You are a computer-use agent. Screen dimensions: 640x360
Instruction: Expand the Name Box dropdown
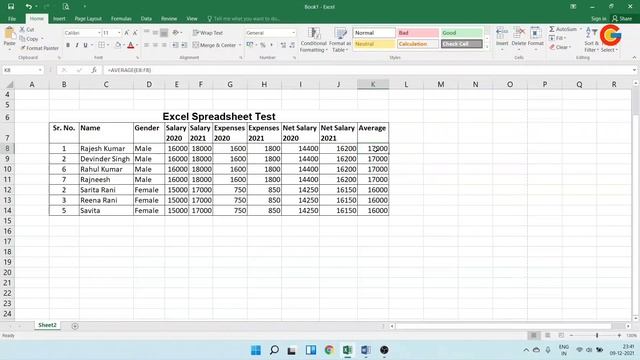coord(40,70)
